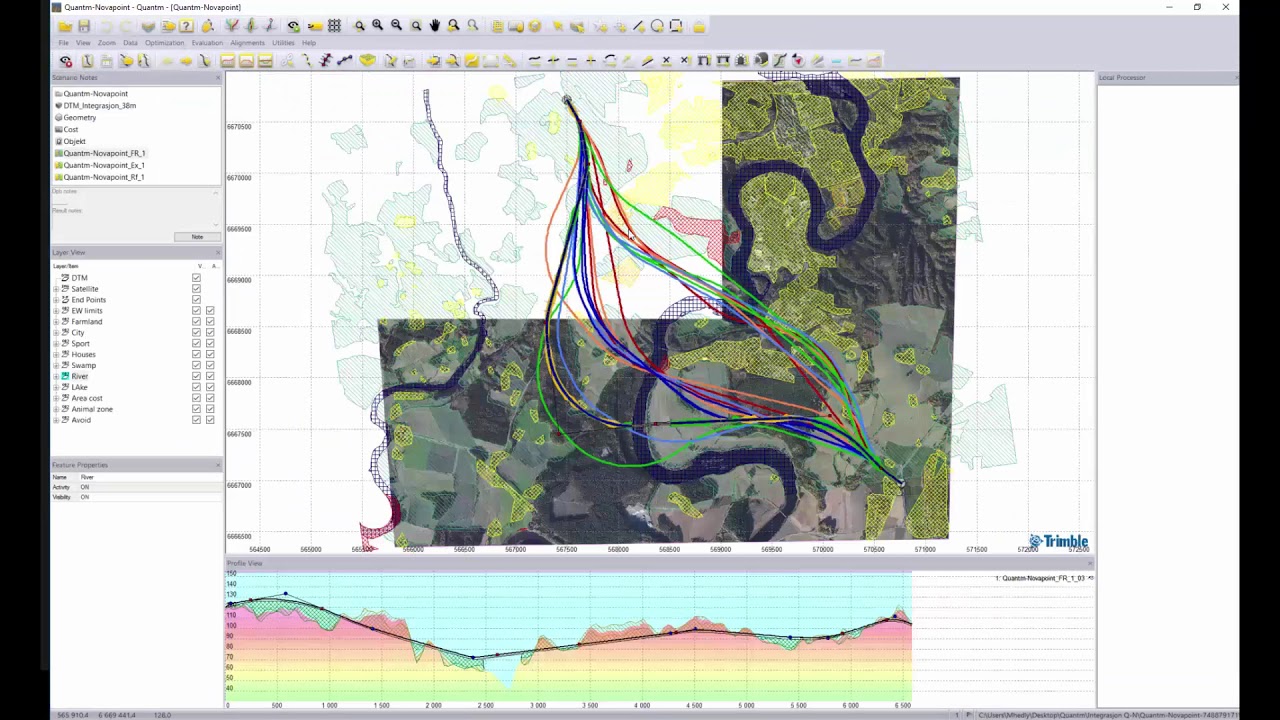This screenshot has height=720, width=1280.
Task: Open the Evaluation menu
Action: pos(207,43)
